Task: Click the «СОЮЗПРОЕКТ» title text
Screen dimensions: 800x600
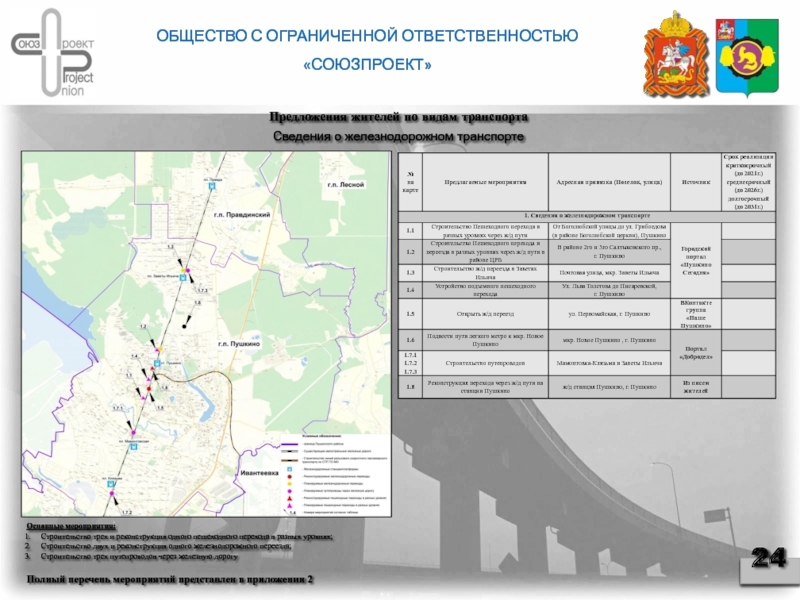Action: (x=367, y=65)
